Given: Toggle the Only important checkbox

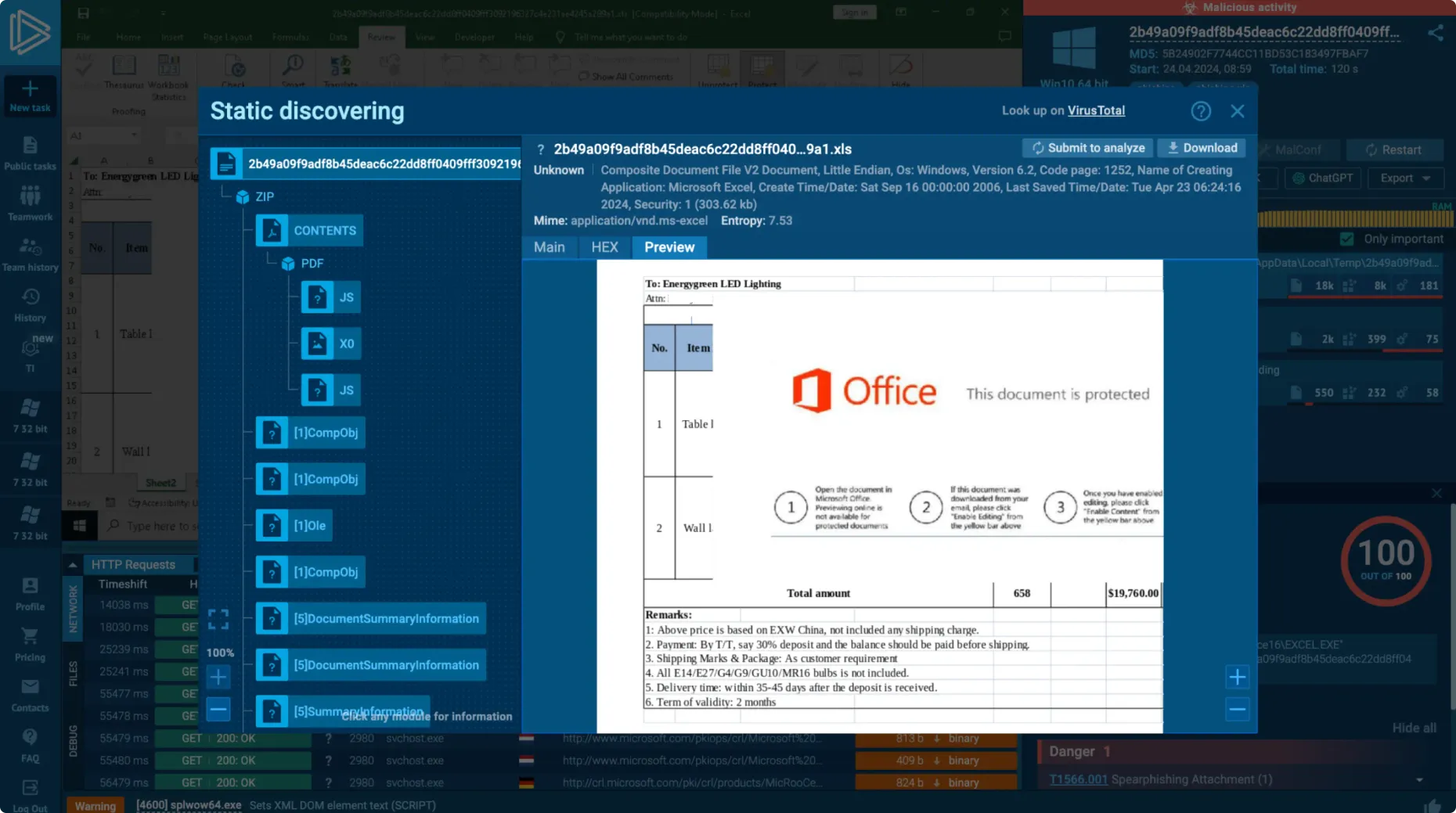Looking at the screenshot, I should click(1346, 239).
